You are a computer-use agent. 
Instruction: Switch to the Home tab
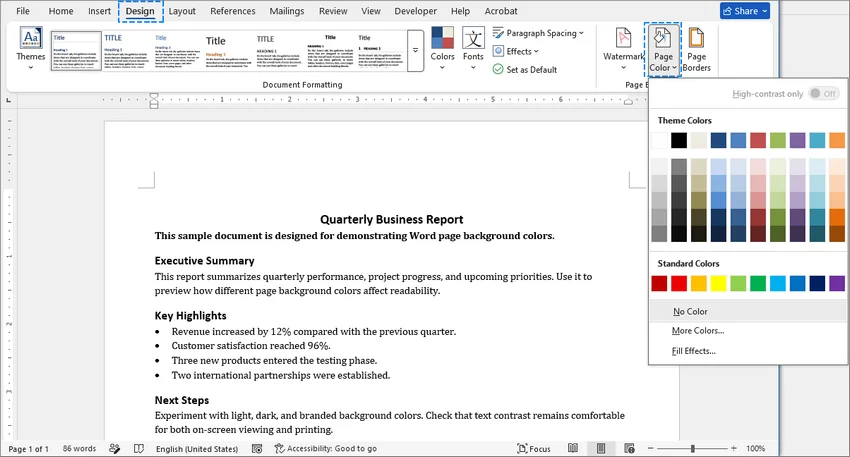pos(61,11)
